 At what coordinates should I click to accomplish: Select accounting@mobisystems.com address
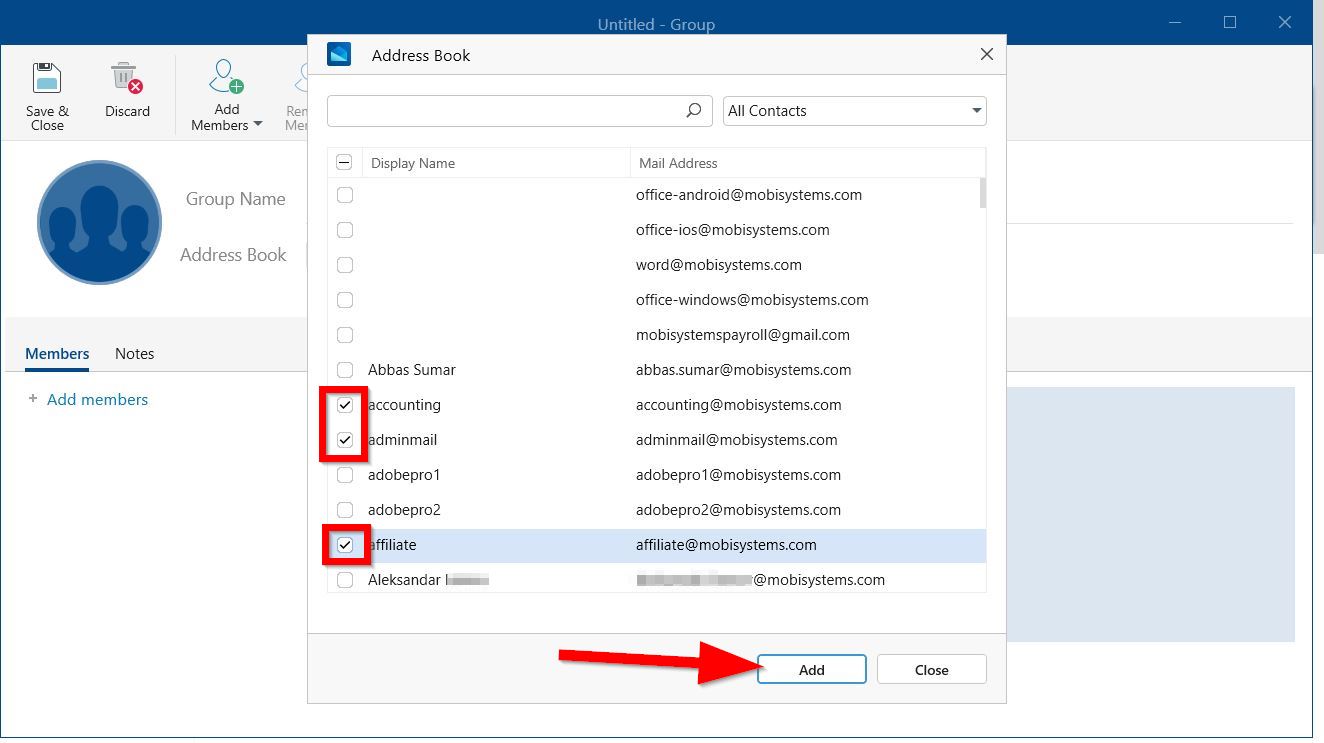click(x=739, y=405)
